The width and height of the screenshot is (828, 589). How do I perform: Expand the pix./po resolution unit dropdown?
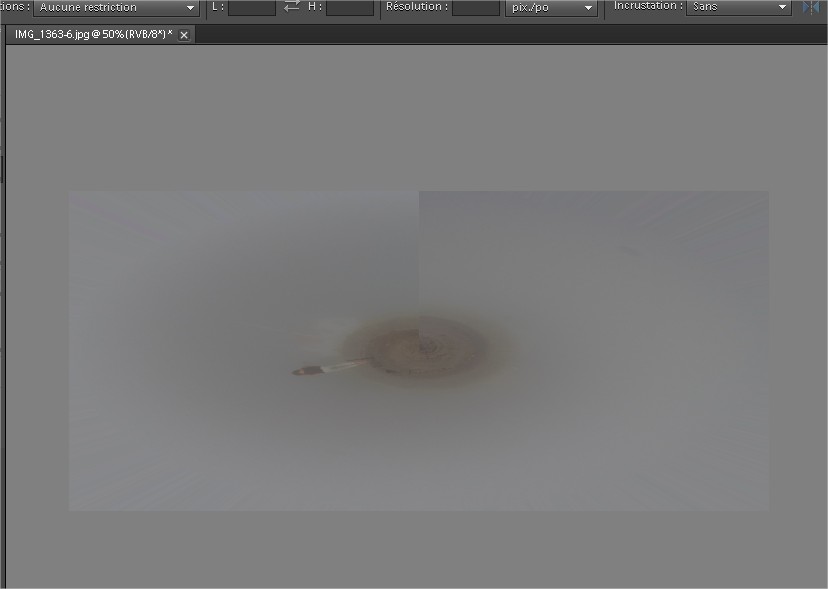pos(552,8)
